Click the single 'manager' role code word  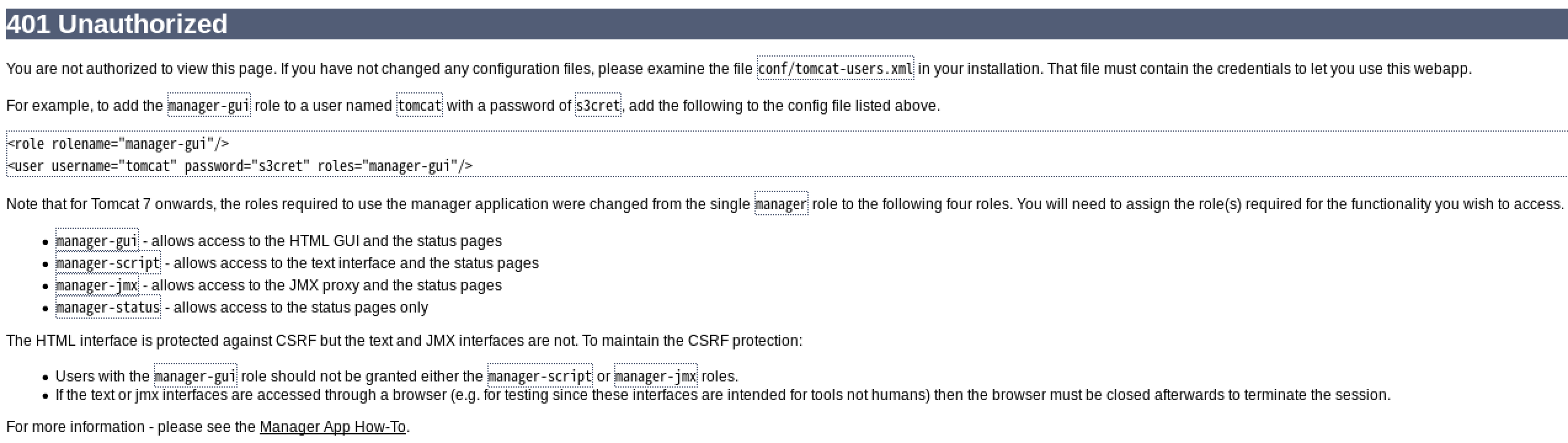click(x=780, y=204)
